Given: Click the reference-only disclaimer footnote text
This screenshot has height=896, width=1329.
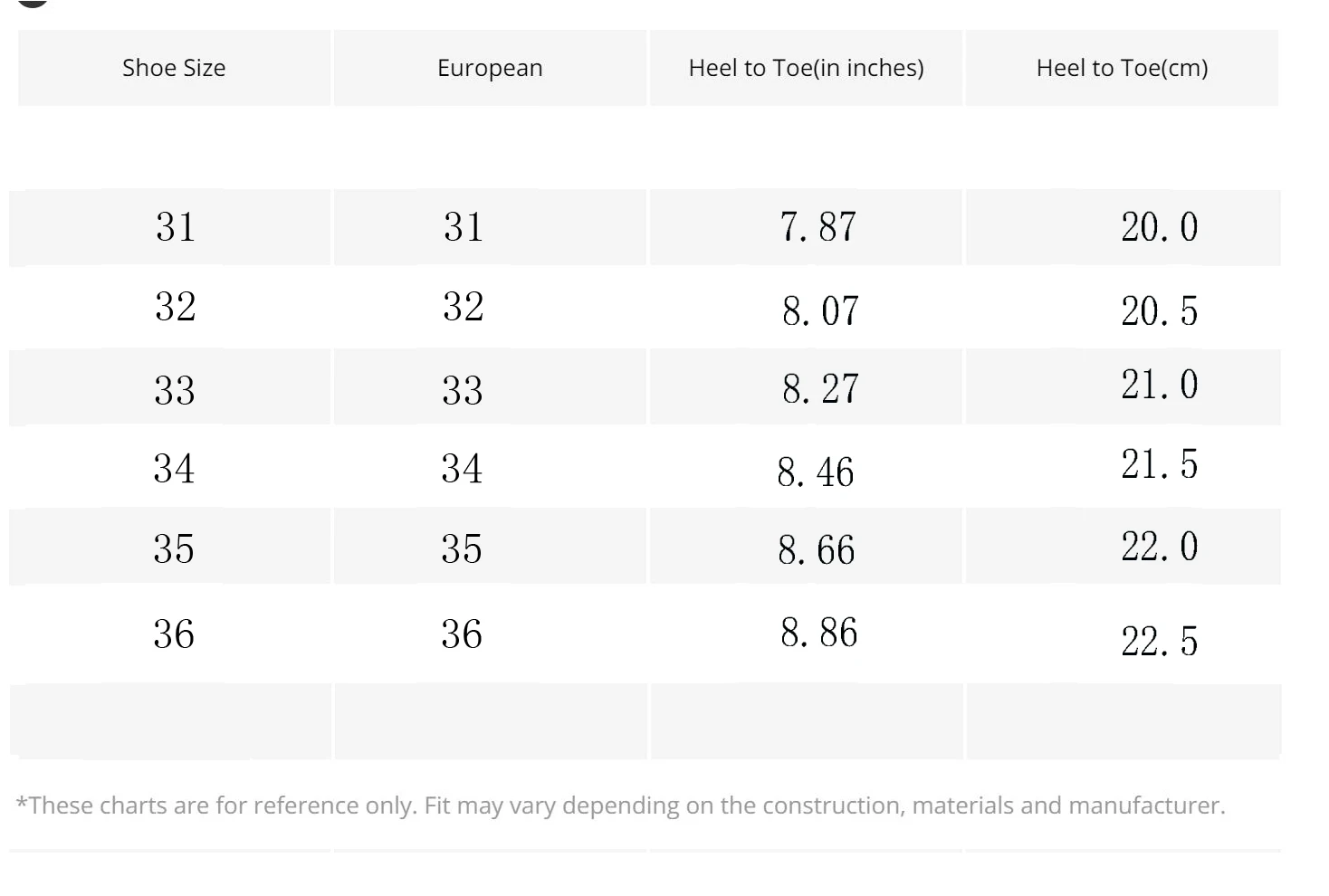Looking at the screenshot, I should click(x=620, y=805).
